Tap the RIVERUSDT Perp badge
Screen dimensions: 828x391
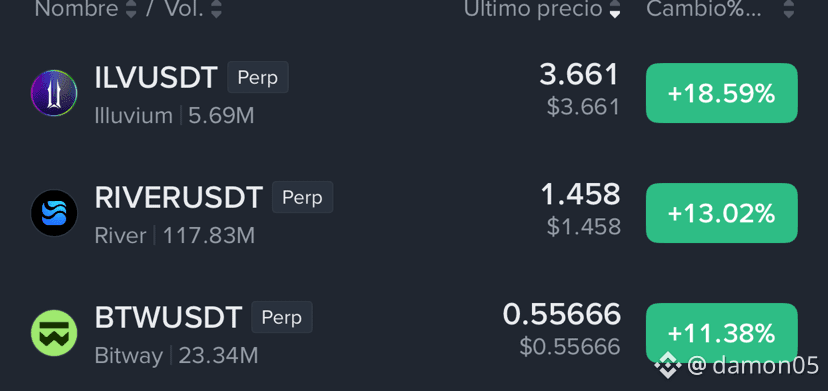click(303, 197)
